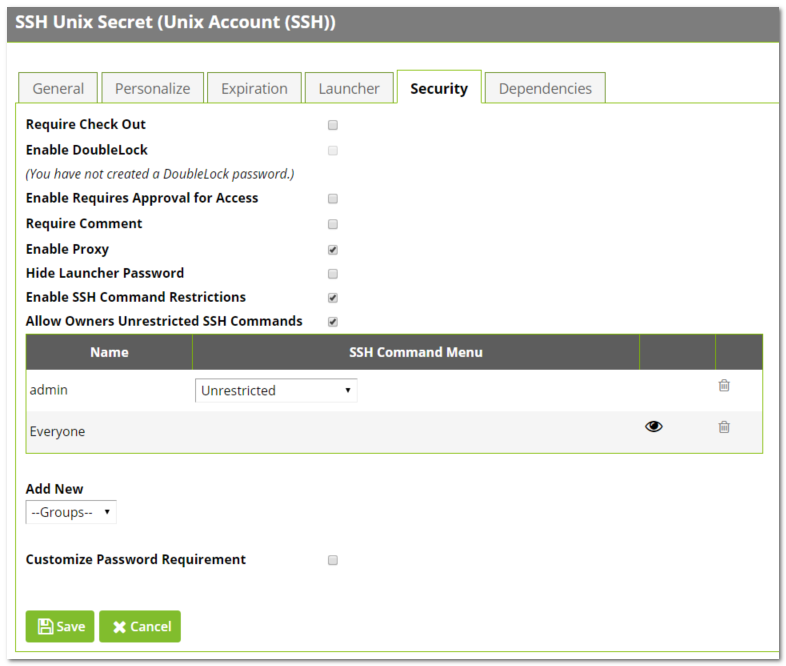Click the eye icon in Everyone row
The height and width of the screenshot is (666, 786).
[x=654, y=427]
